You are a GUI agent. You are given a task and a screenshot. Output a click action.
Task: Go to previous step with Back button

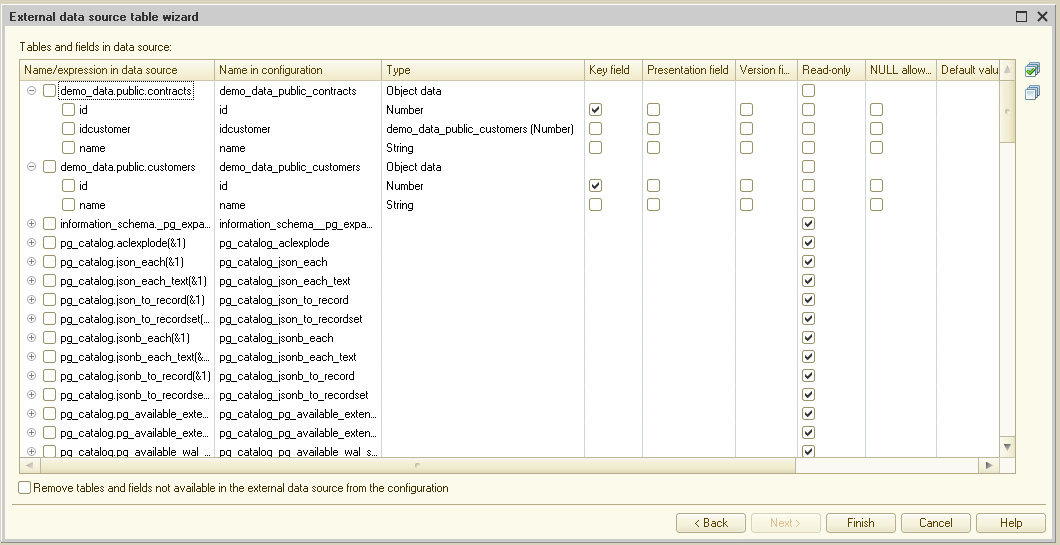point(710,523)
